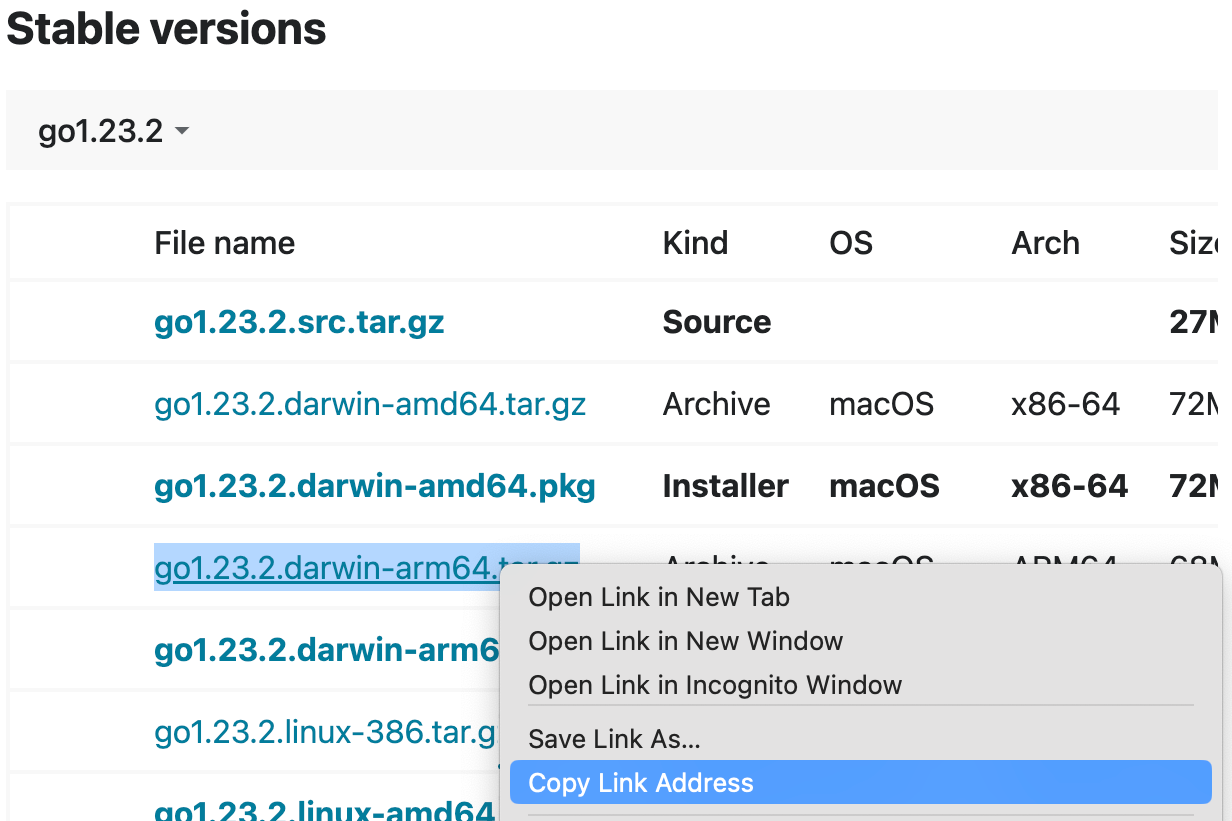Screen dimensions: 1232x821
Task: Select Copy Link Address menu entry
Action: (860, 782)
